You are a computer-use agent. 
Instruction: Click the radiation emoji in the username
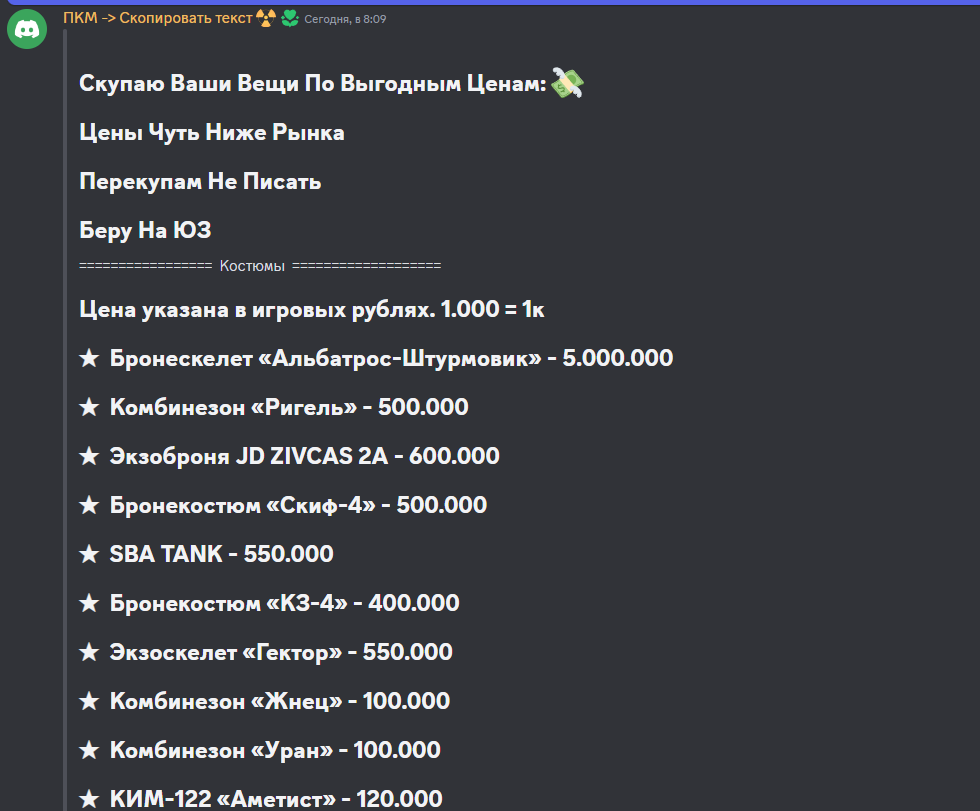265,18
